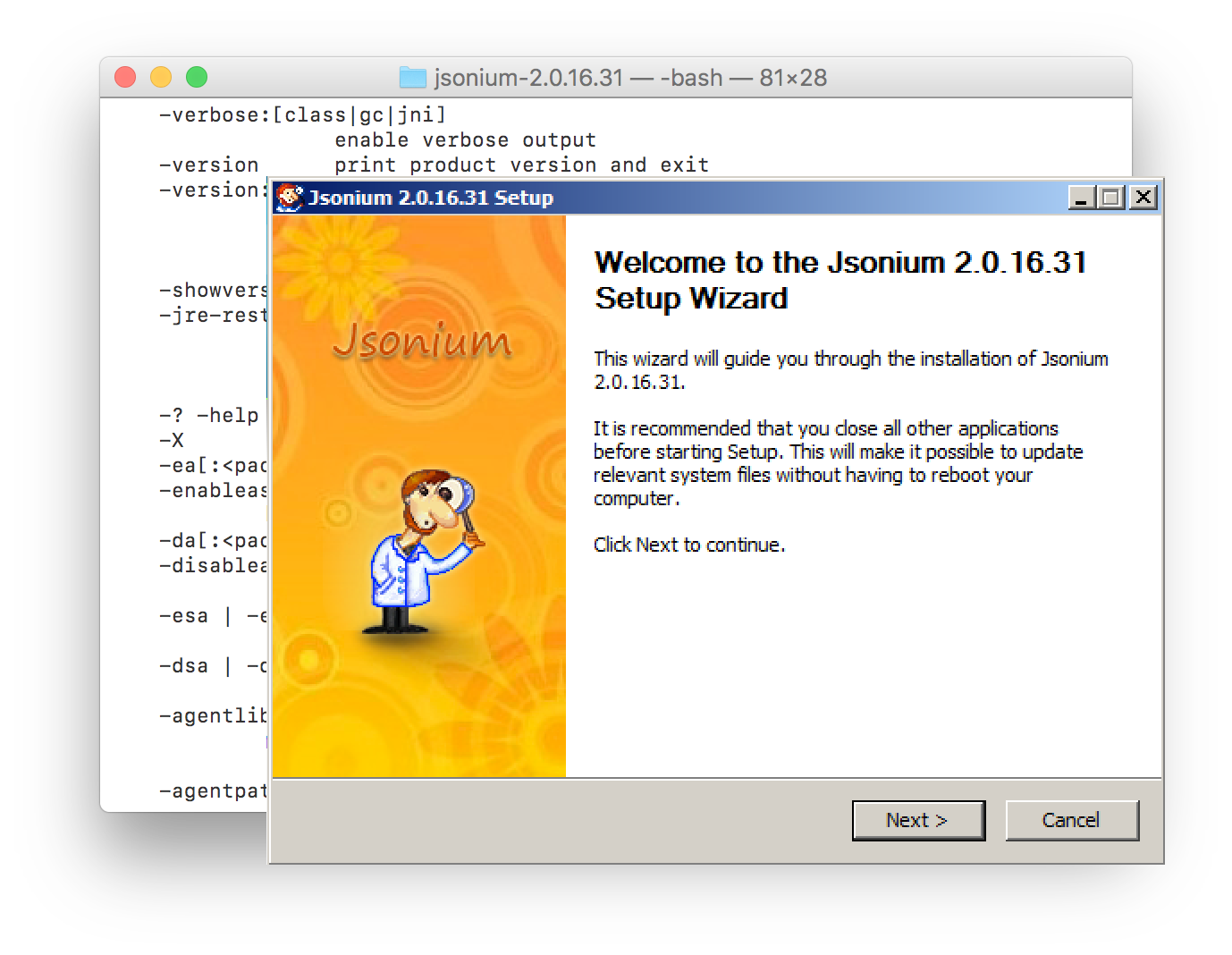Click the "-agentlib" option in Terminal
The width and height of the screenshot is (1232, 955).
pos(213,715)
